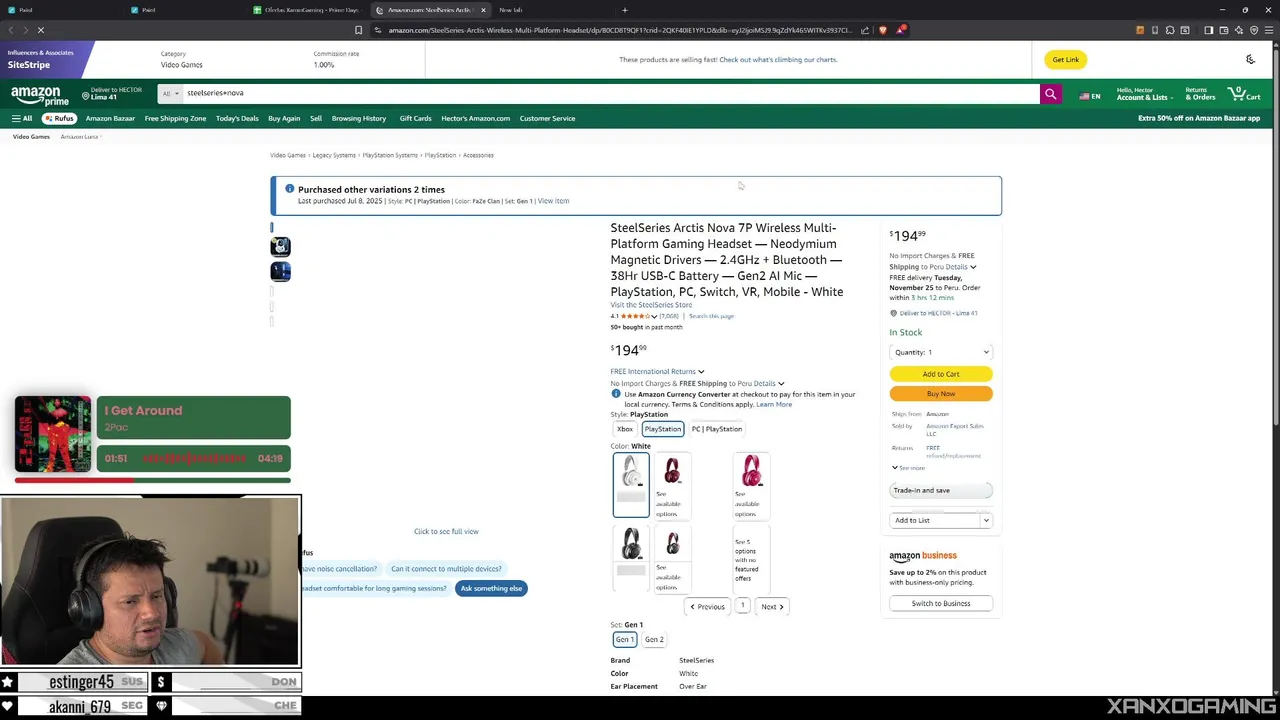Open Customer Service

click(547, 118)
